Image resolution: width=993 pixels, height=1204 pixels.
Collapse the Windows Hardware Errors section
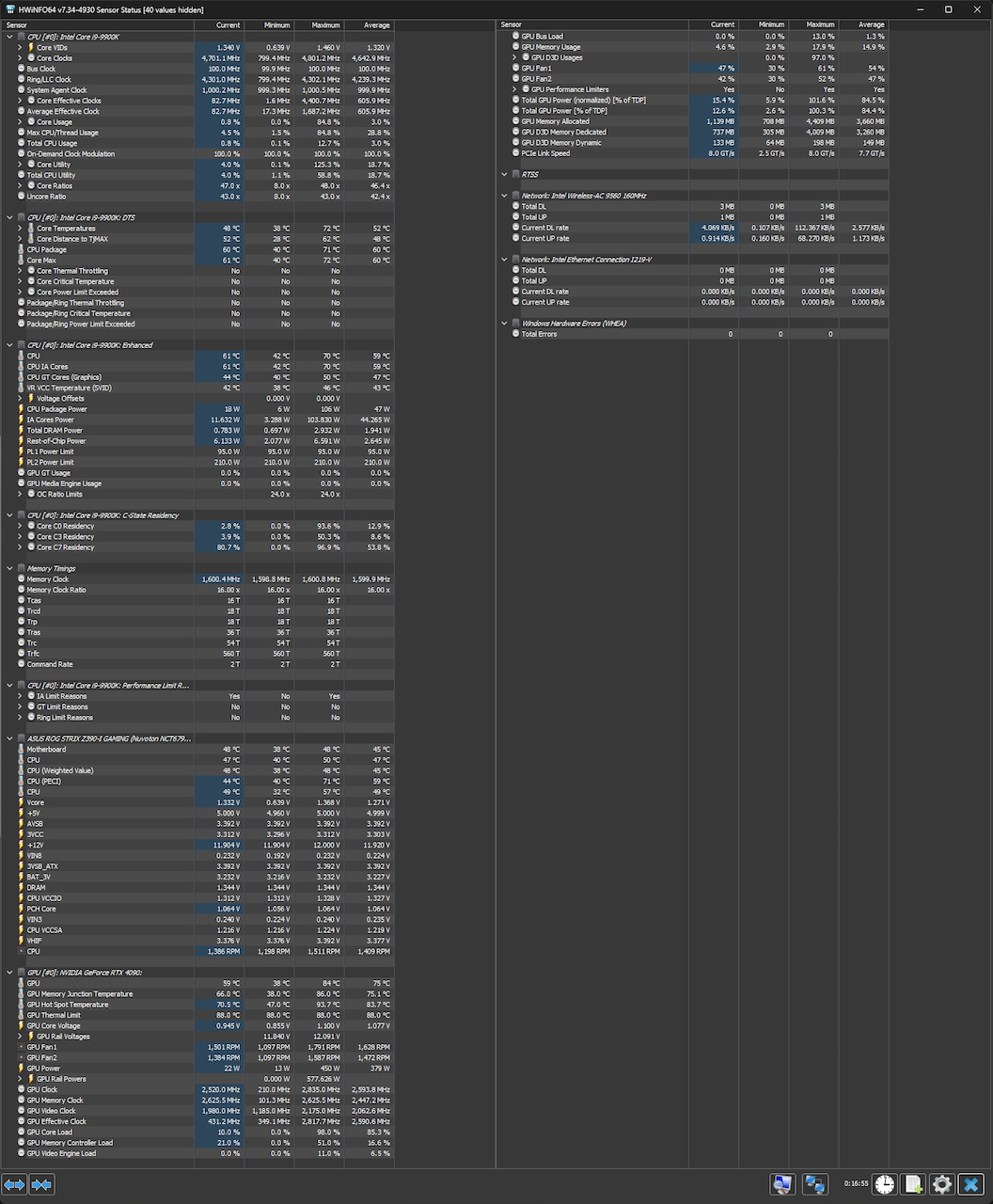[x=504, y=323]
